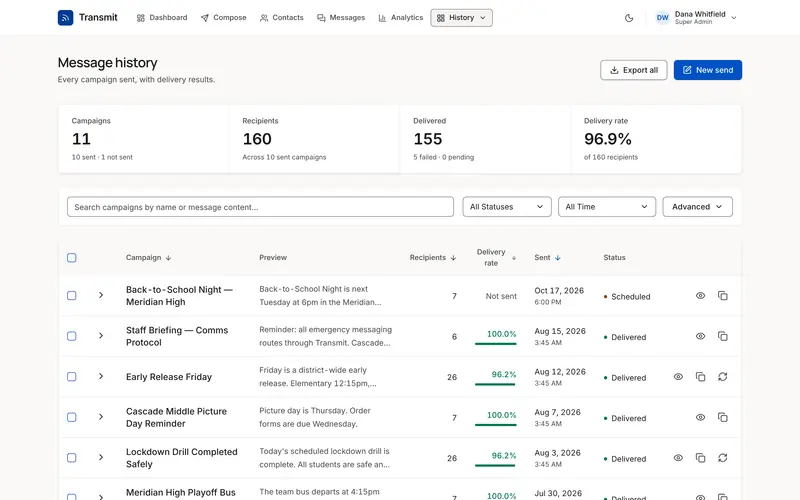This screenshot has height=500, width=800.
Task: Open Early Release Friday campaign name
Action: click(x=169, y=377)
